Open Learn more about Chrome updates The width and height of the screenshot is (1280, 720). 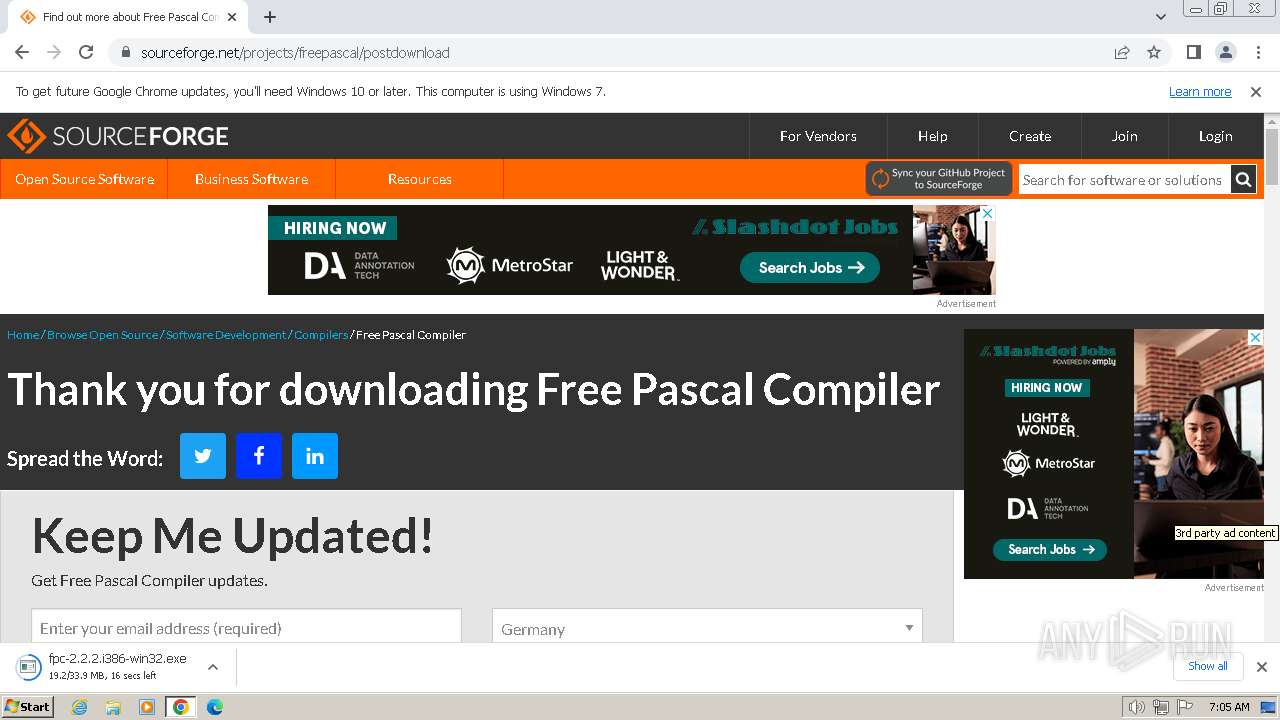point(1200,91)
